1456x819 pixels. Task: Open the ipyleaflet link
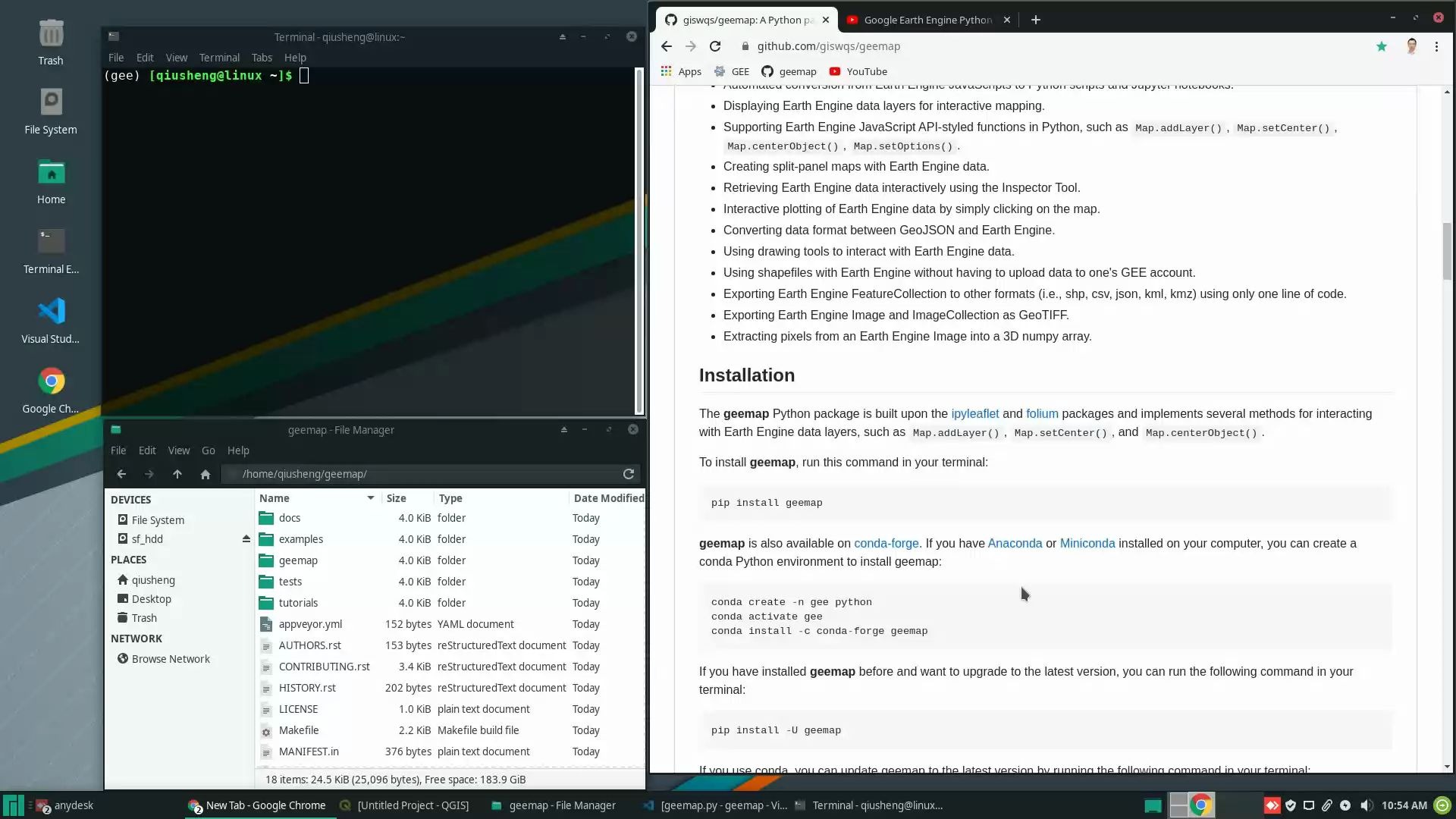[x=975, y=414]
